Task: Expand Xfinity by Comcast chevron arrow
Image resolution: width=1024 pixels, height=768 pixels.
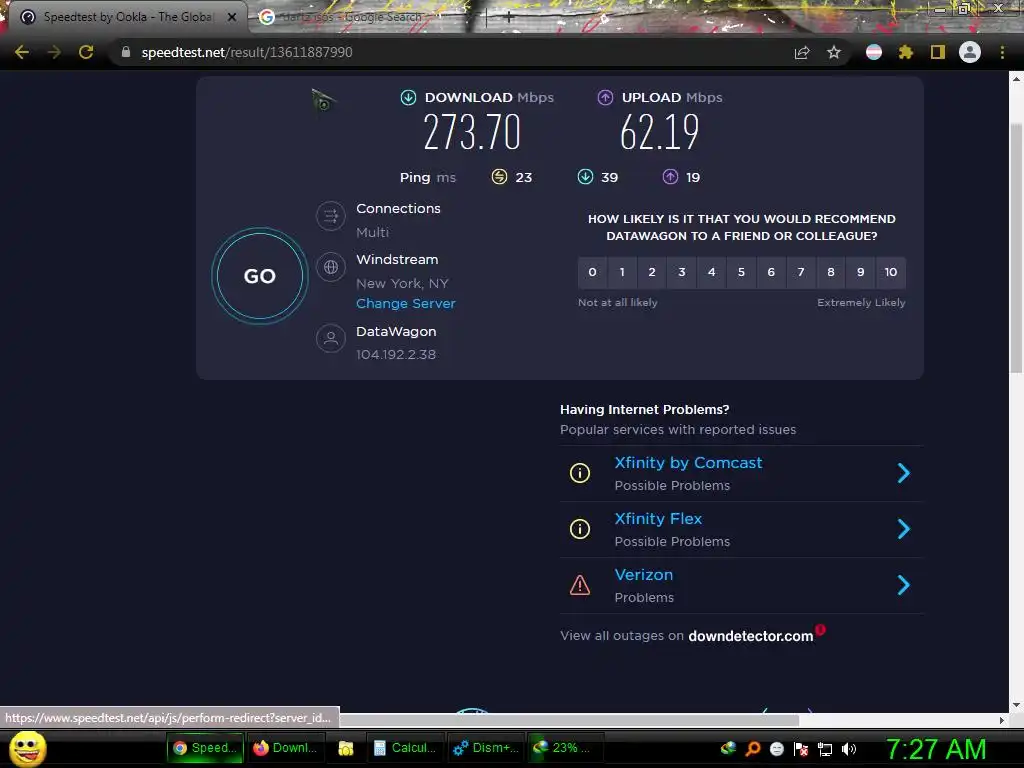Action: (904, 473)
